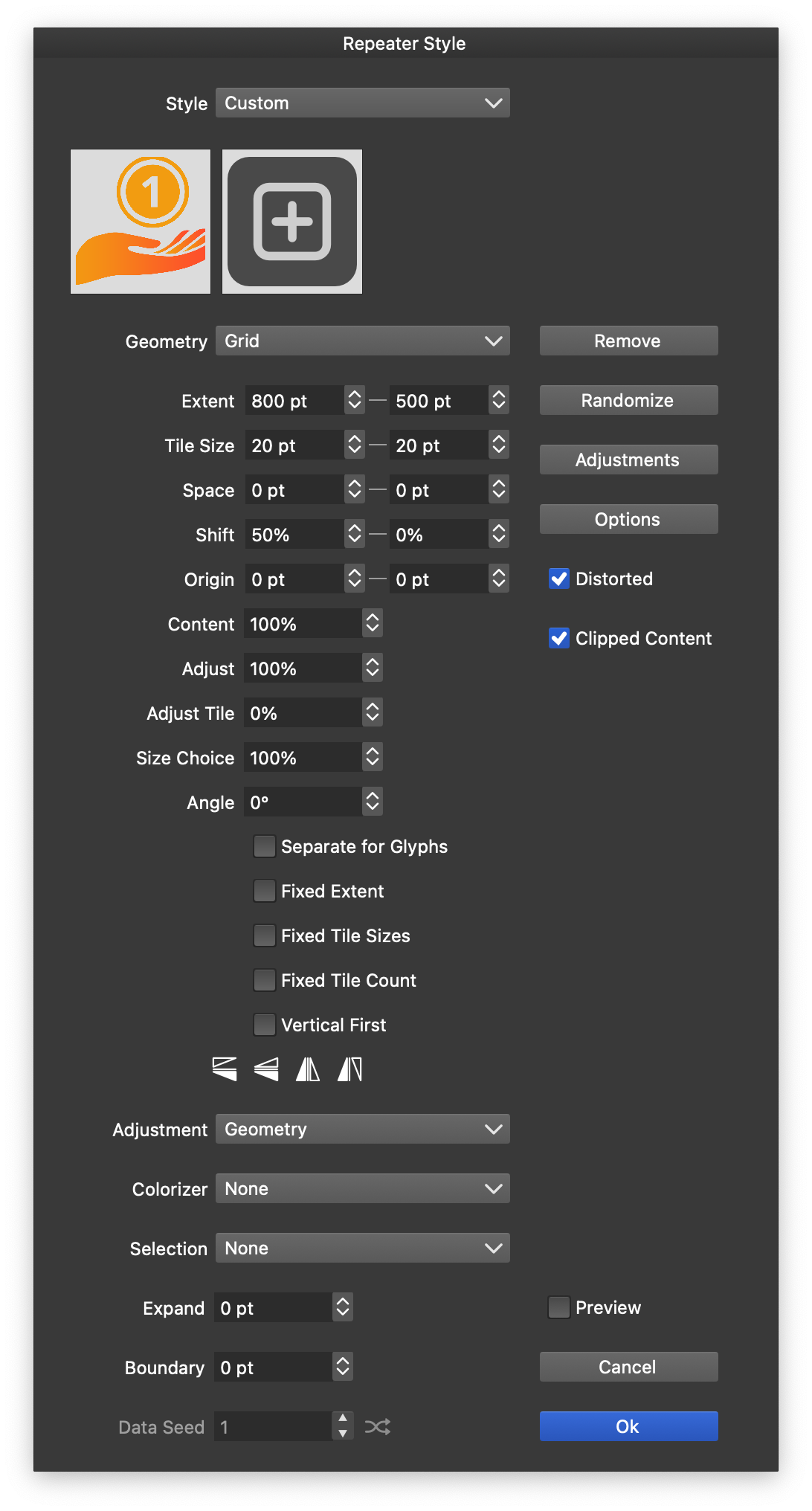
Task: Click the Expand value input field
Action: click(273, 1307)
